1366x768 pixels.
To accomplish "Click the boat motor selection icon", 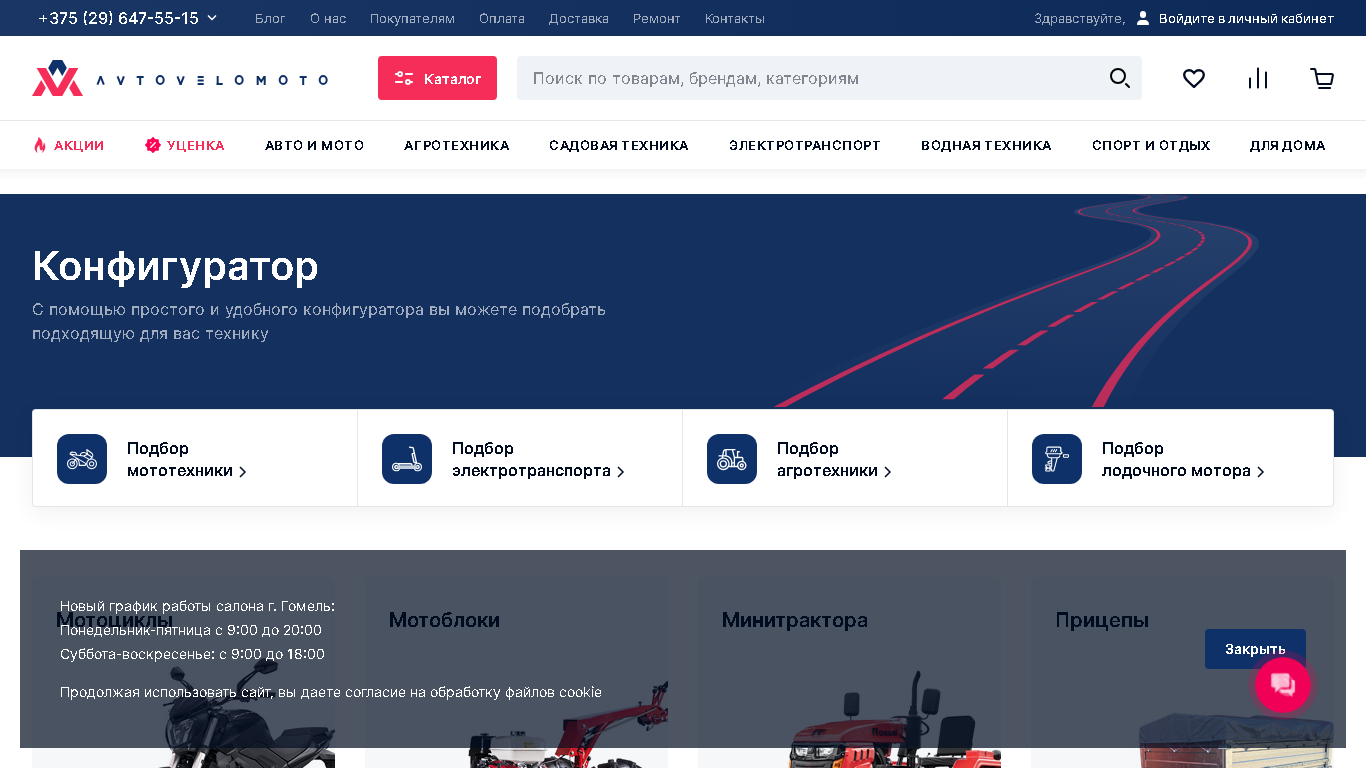I will (x=1057, y=459).
